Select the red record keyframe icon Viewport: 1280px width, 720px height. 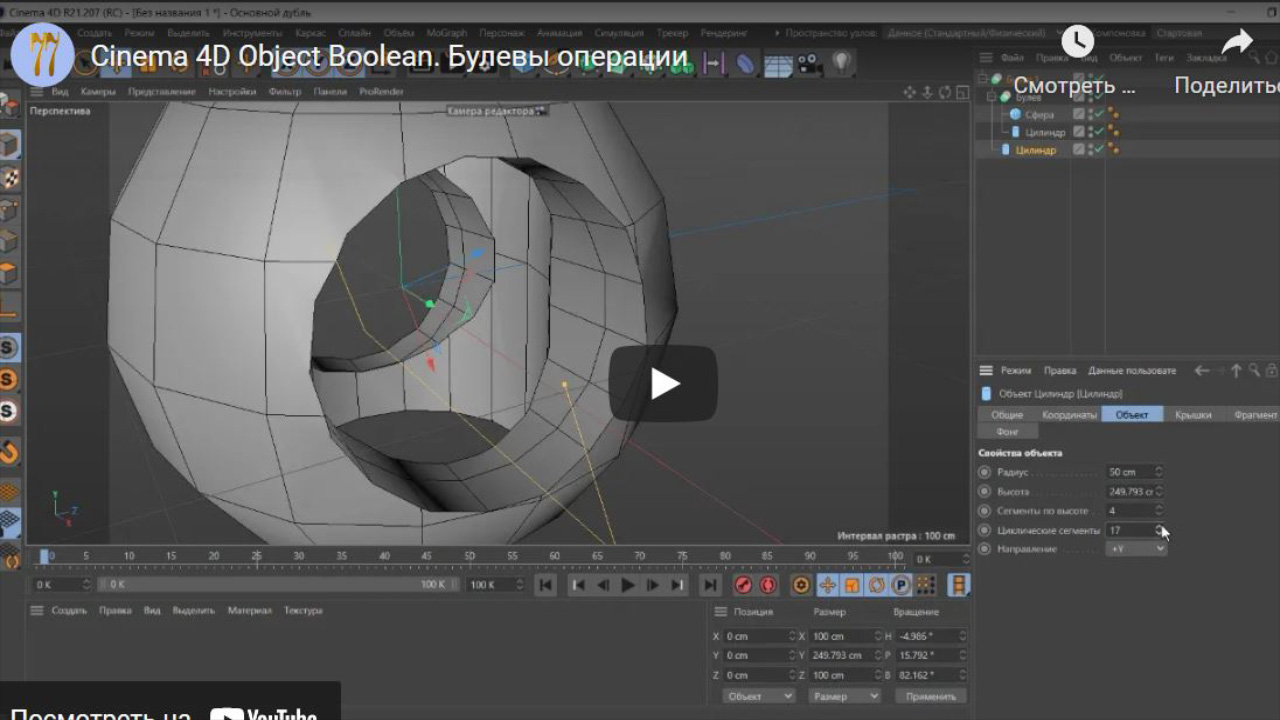[x=742, y=584]
